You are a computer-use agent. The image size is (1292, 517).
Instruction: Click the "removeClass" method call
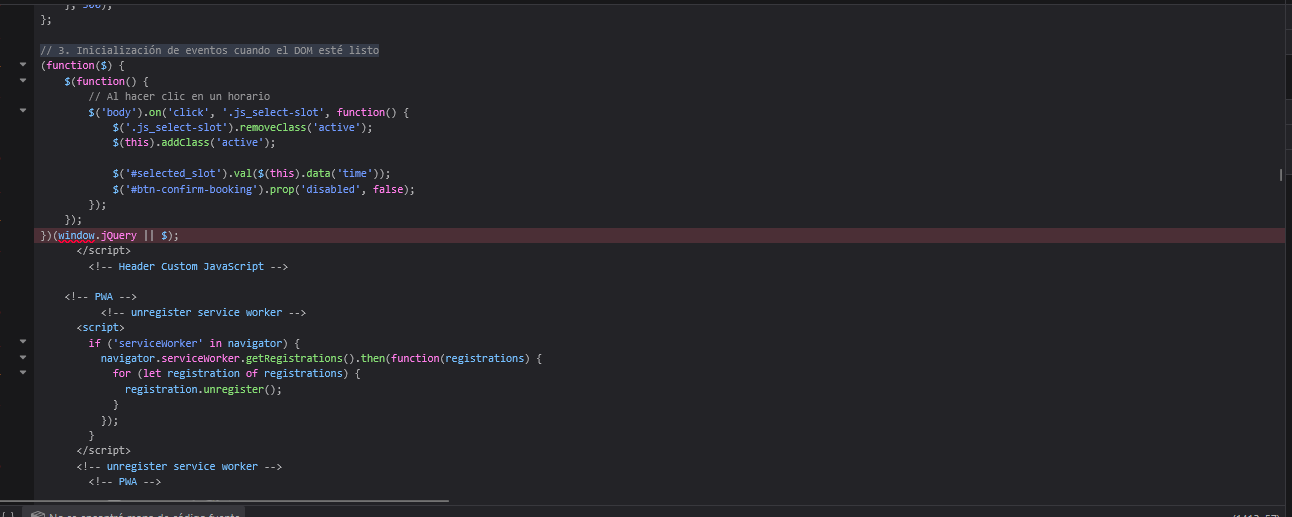267,127
